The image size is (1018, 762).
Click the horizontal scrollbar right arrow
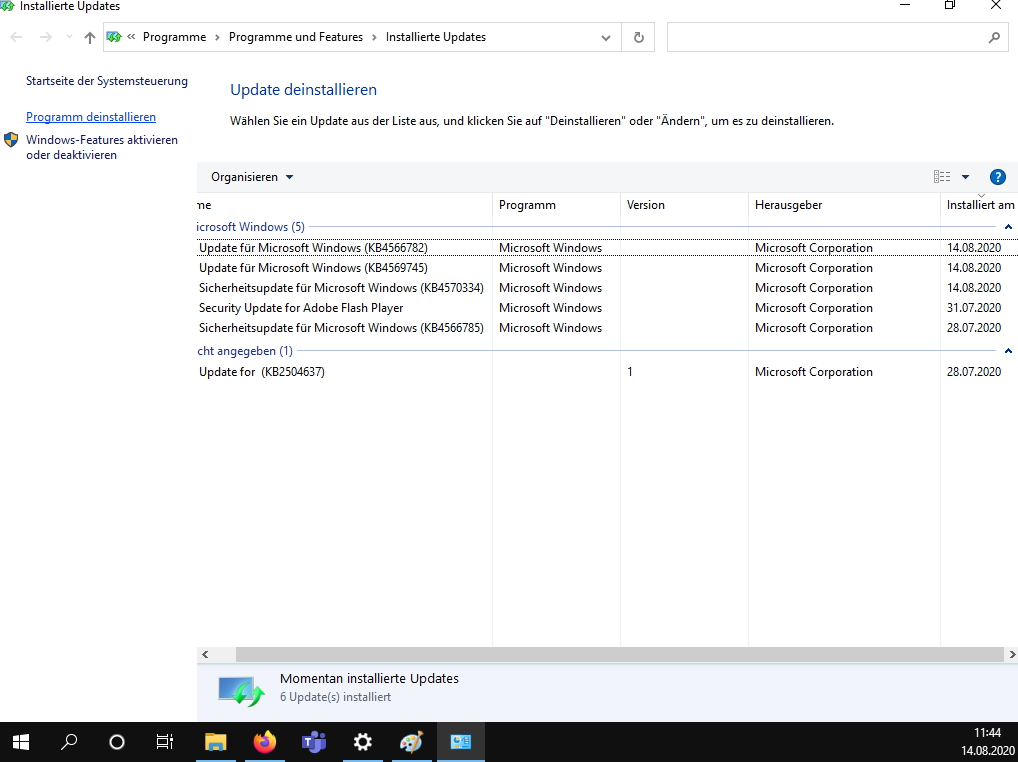point(1012,654)
